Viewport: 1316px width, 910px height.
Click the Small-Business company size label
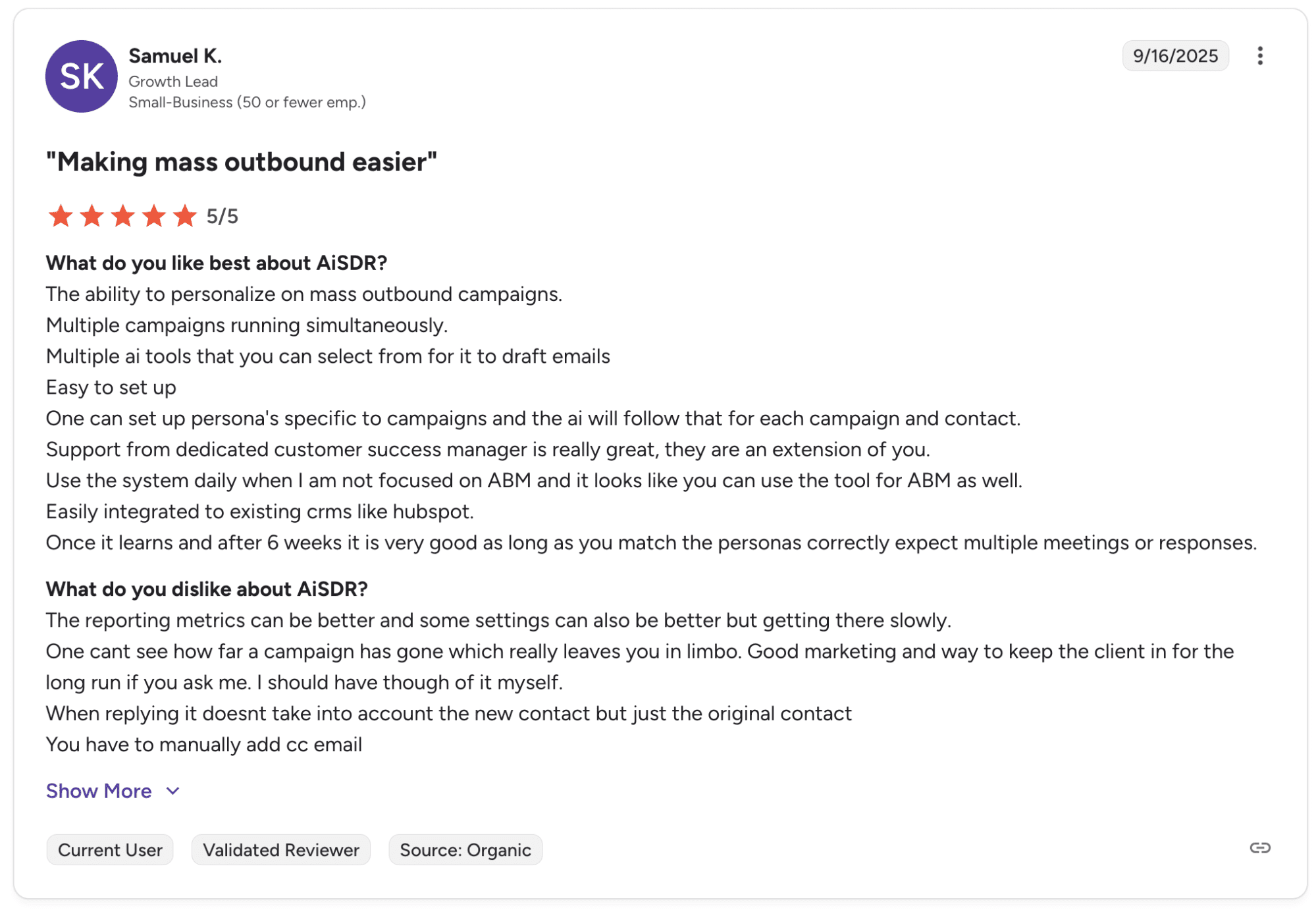coord(247,102)
